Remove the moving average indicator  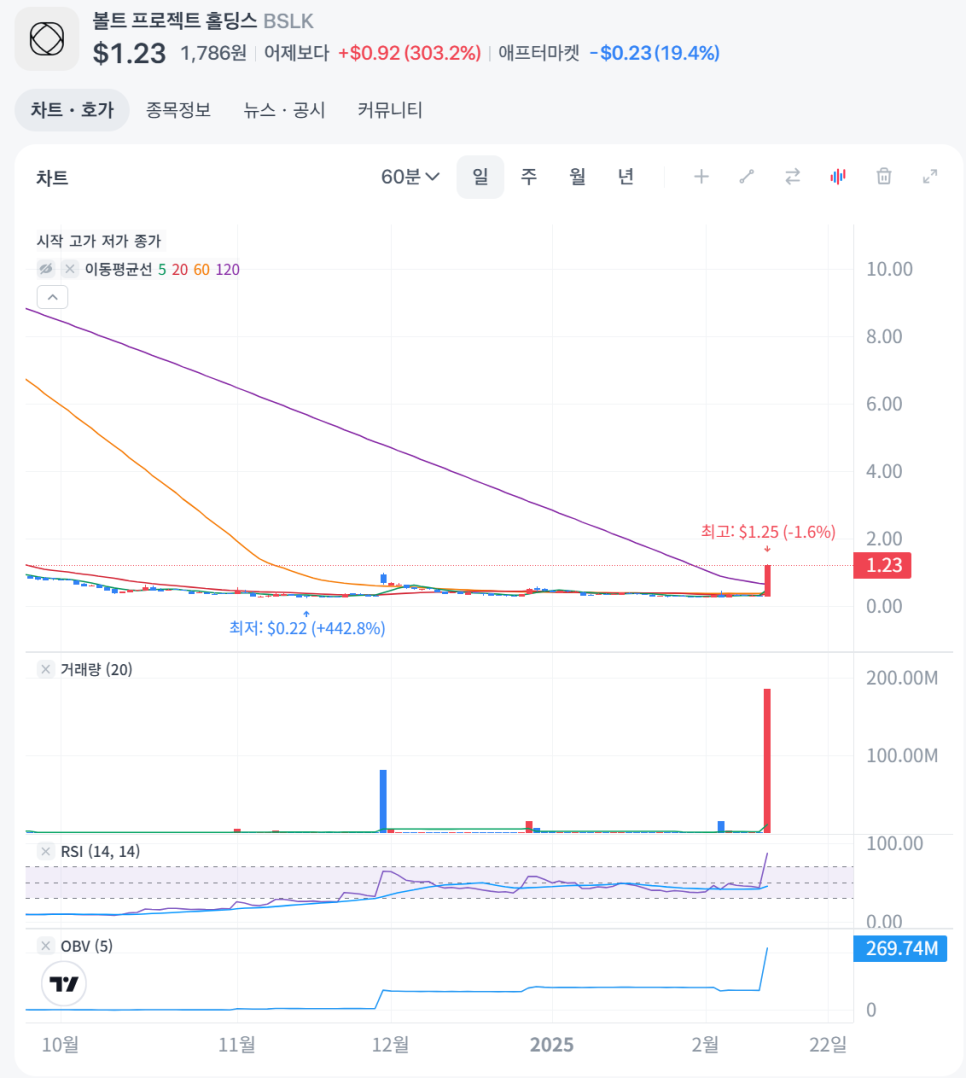tap(69, 269)
